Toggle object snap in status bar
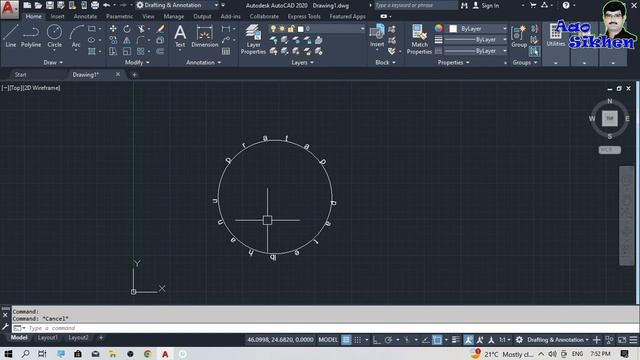The image size is (640, 360). [x=437, y=340]
